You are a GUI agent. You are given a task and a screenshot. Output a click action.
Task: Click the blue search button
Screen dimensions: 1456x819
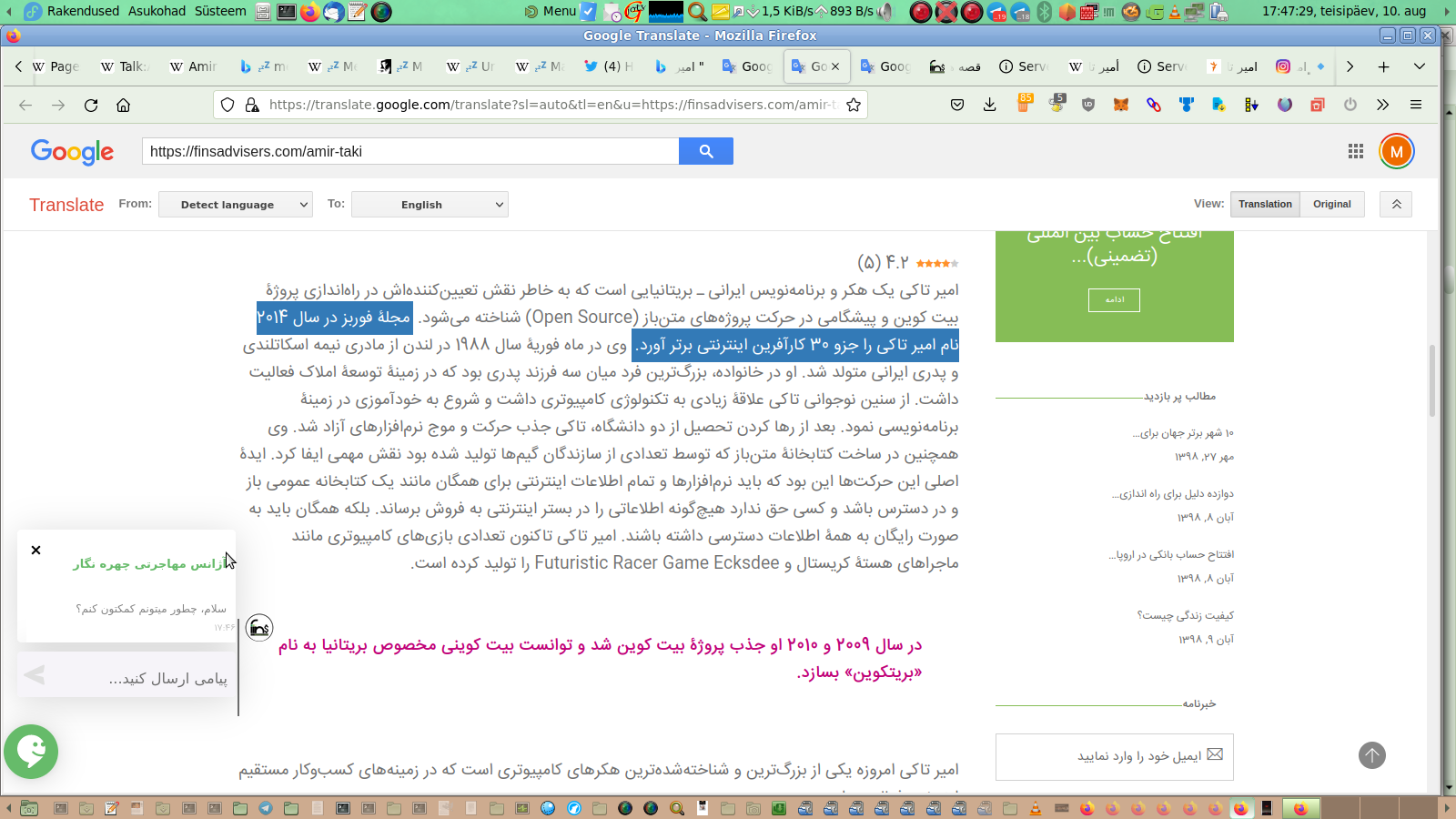pyautogui.click(x=706, y=151)
